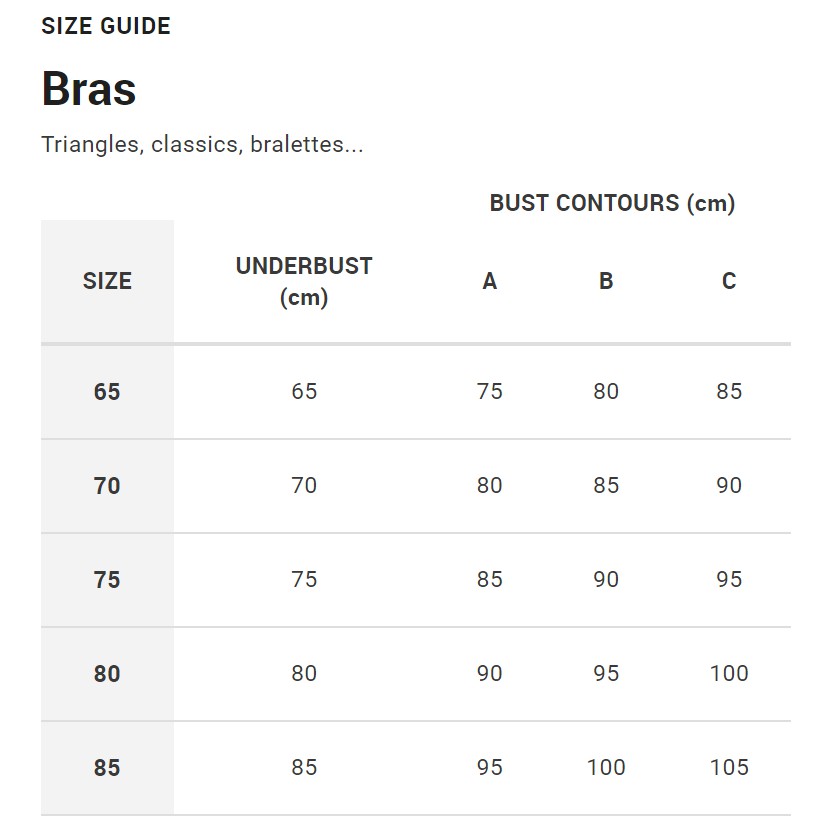
Task: Click the SIZE GUIDE heading
Action: coord(106,26)
